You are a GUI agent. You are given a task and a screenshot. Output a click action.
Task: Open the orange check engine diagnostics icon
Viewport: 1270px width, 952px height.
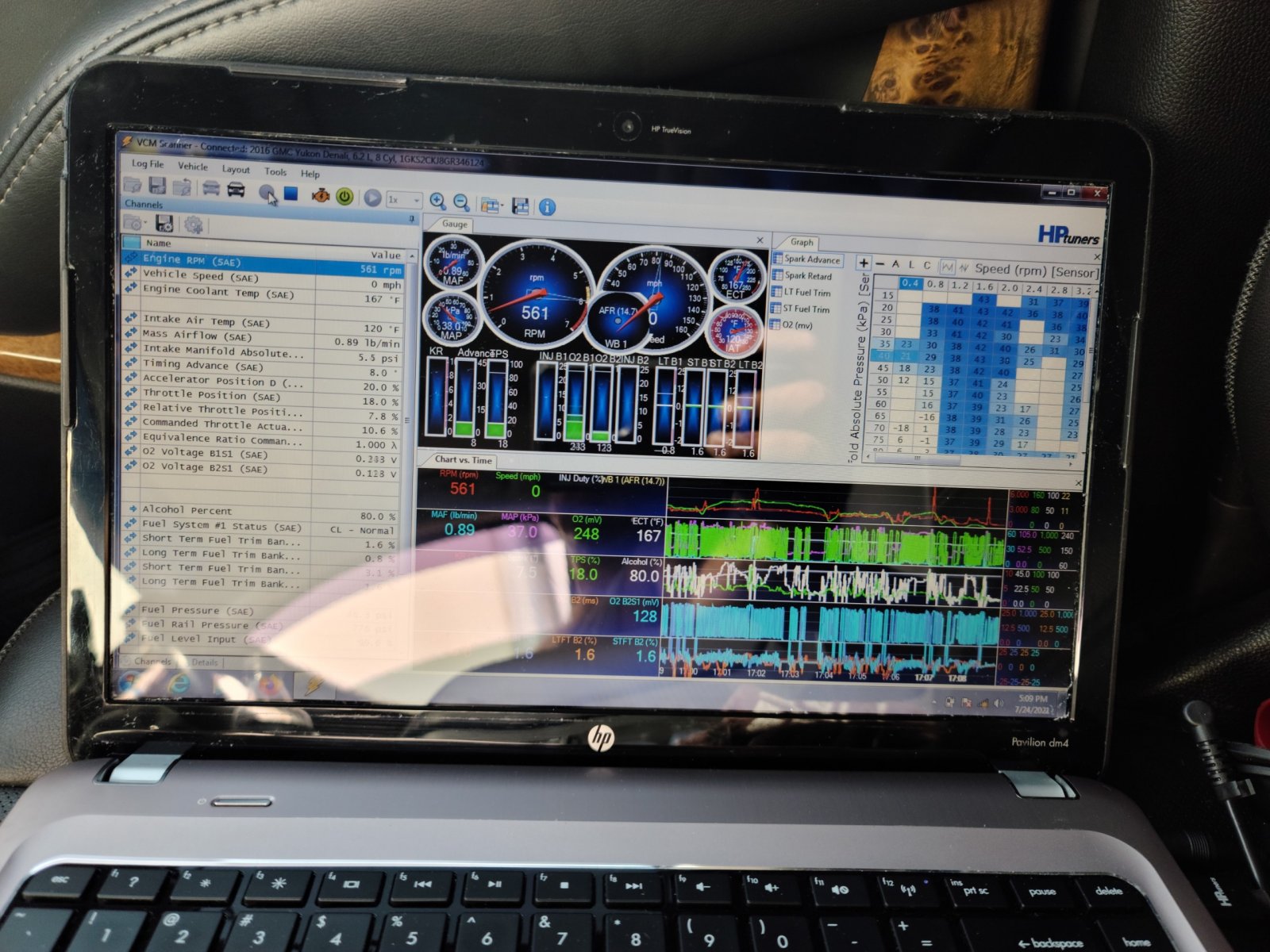(321, 194)
